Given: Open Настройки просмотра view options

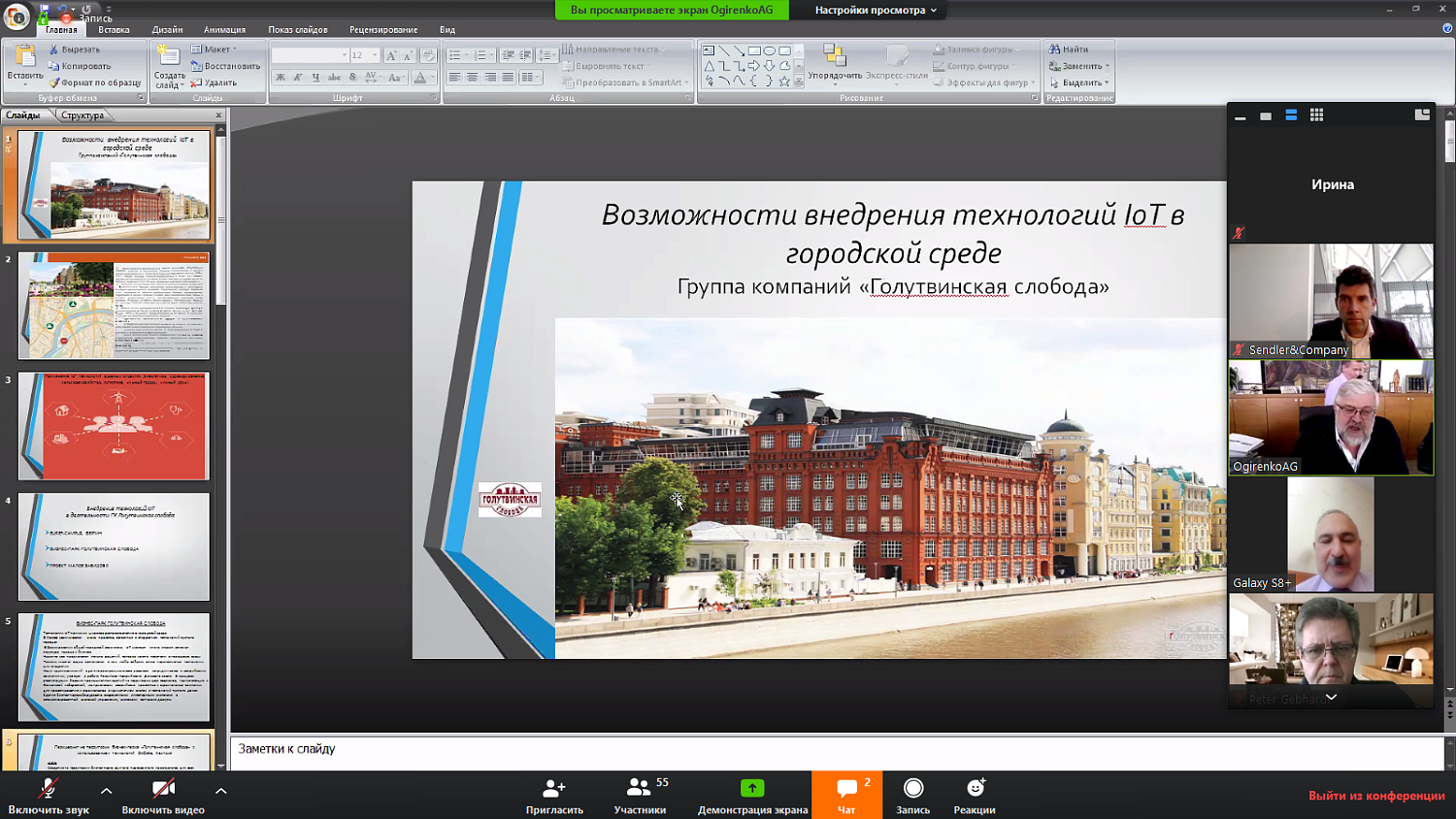Looking at the screenshot, I should [x=876, y=10].
